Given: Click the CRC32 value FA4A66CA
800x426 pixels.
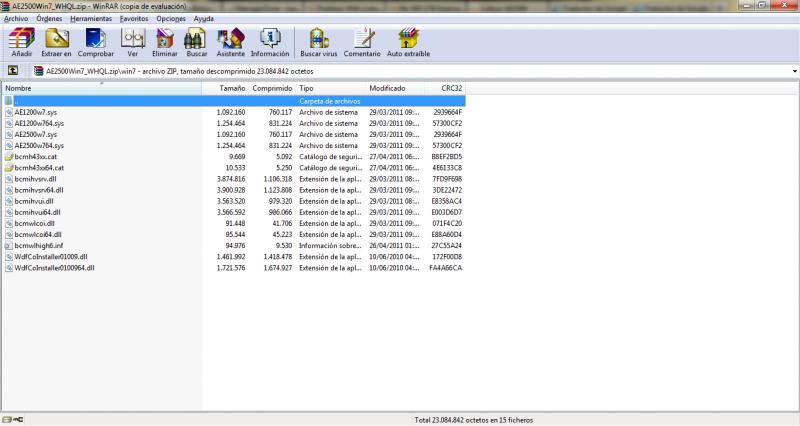Looking at the screenshot, I should click(x=445, y=268).
